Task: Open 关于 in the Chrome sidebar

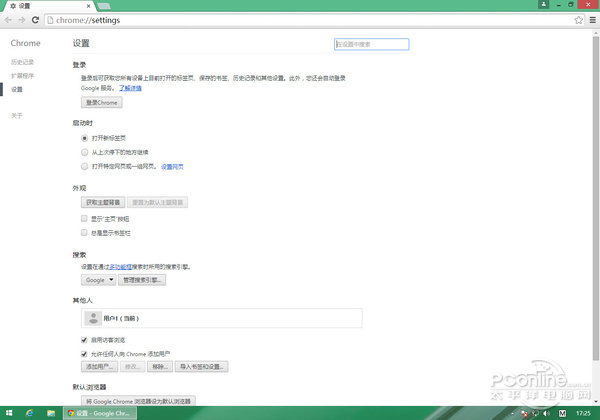Action: 17,116
